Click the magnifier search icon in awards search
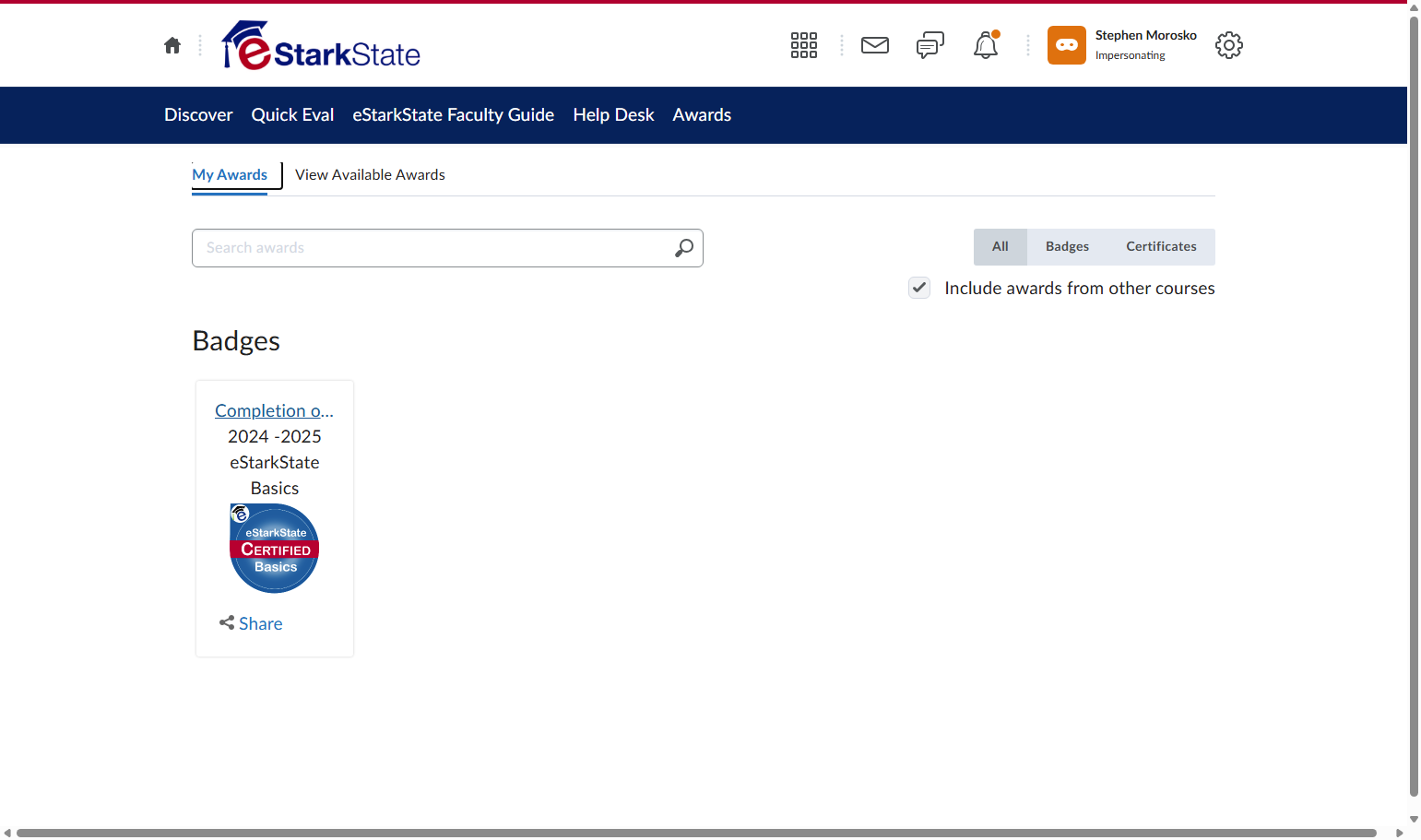The height and width of the screenshot is (840, 1421). (x=684, y=248)
